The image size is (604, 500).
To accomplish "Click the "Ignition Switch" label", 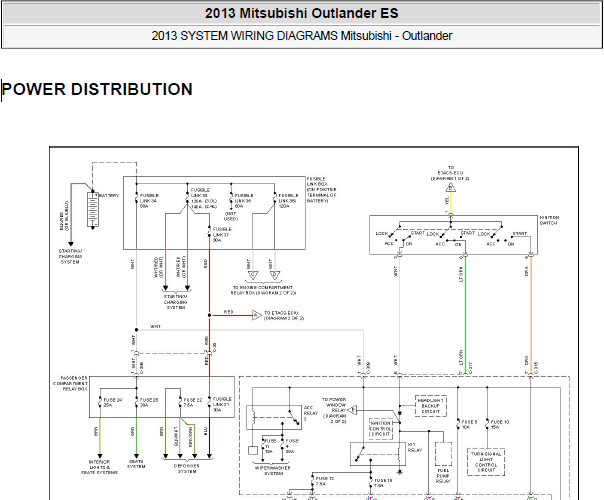I will point(549,220).
